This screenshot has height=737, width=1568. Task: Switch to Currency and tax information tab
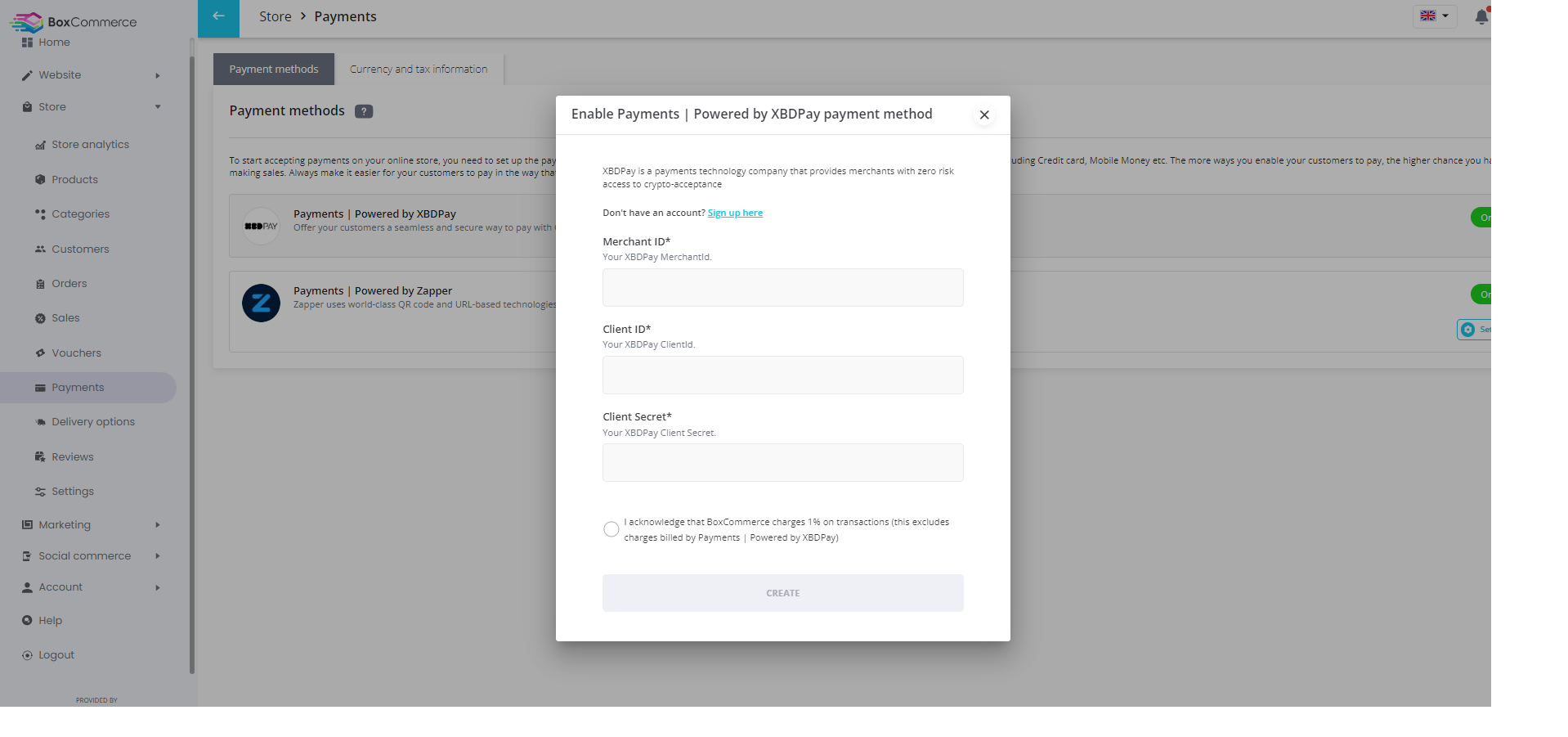tap(419, 70)
